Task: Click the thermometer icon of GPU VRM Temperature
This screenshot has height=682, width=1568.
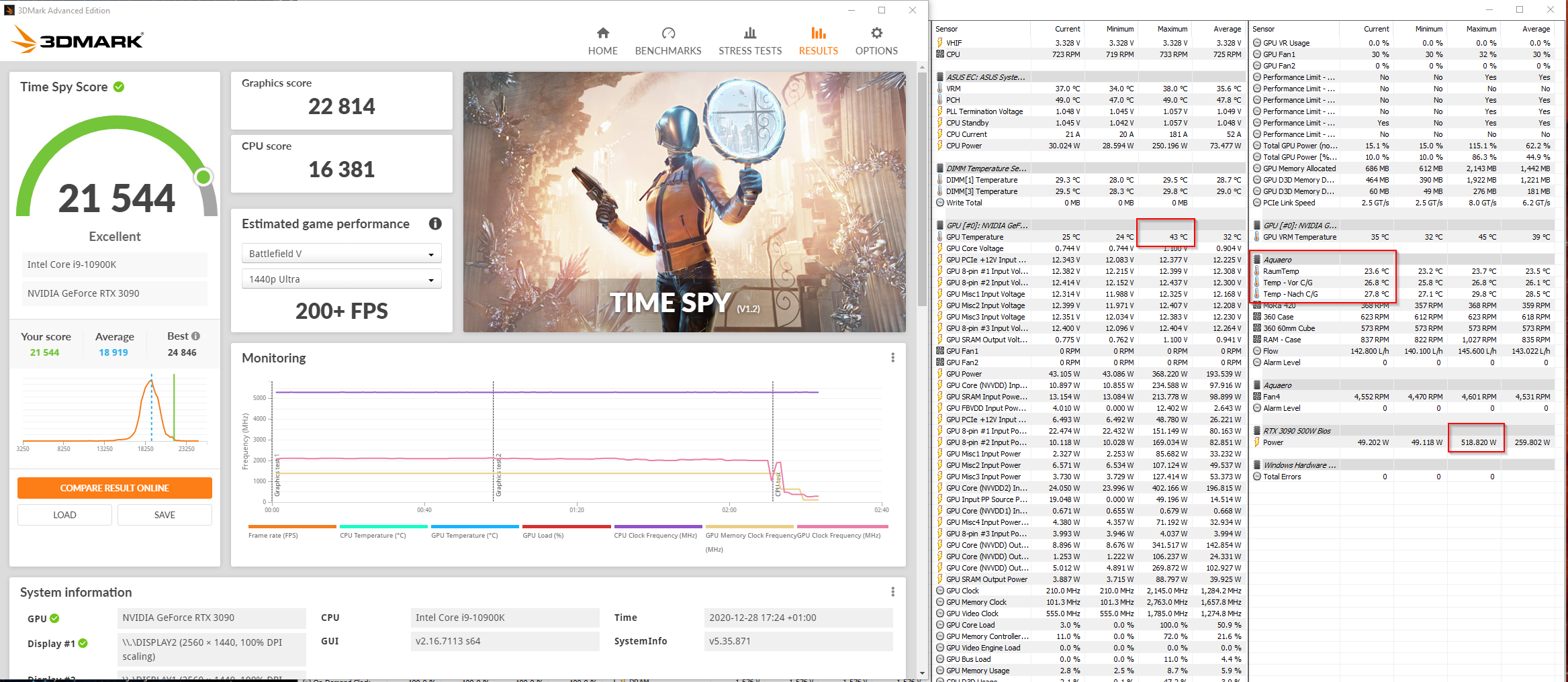Action: [x=1257, y=237]
